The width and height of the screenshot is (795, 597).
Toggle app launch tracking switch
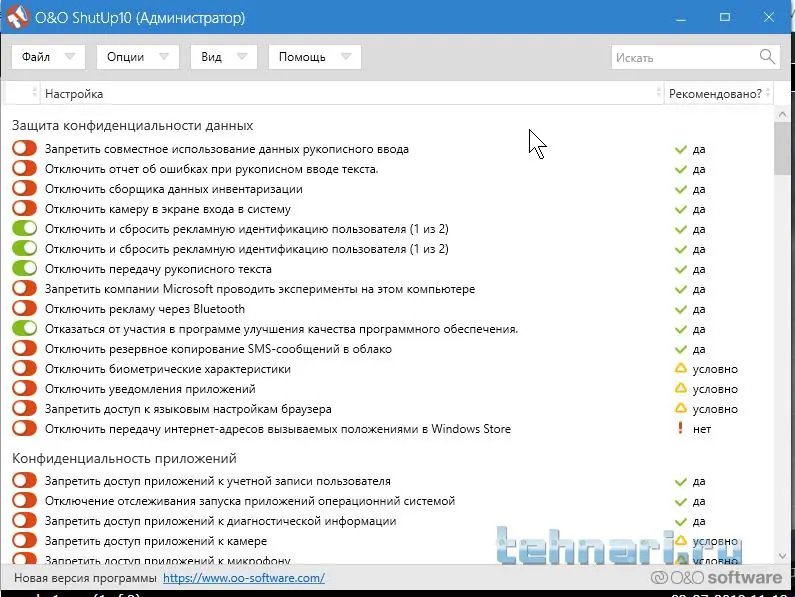pos(24,500)
